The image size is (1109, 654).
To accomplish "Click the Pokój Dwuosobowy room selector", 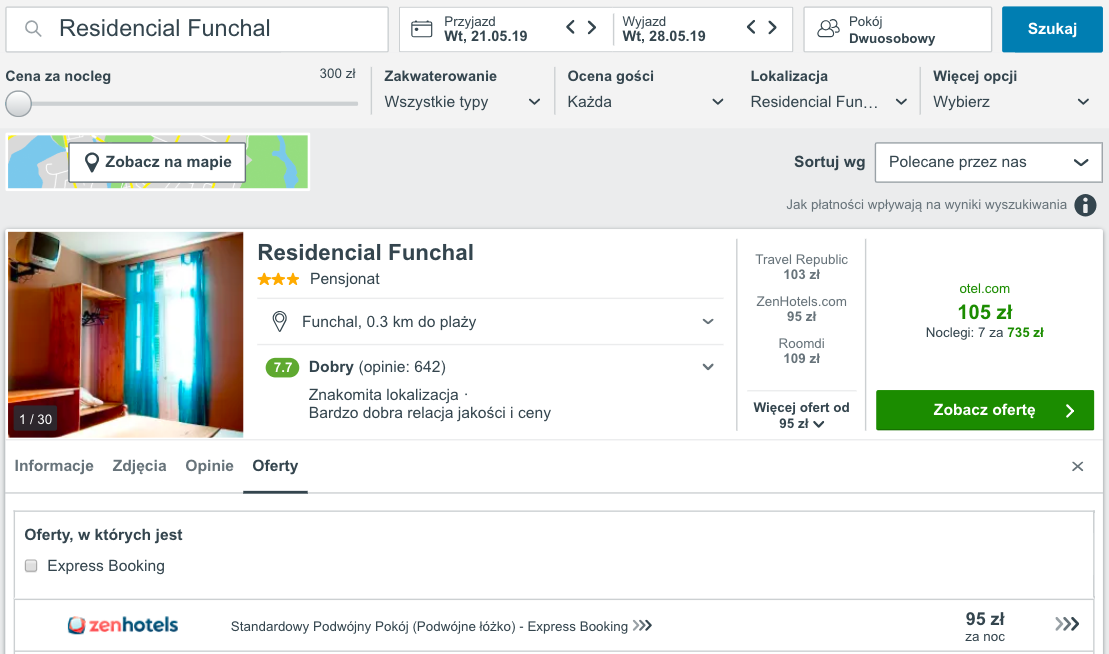I will (898, 29).
